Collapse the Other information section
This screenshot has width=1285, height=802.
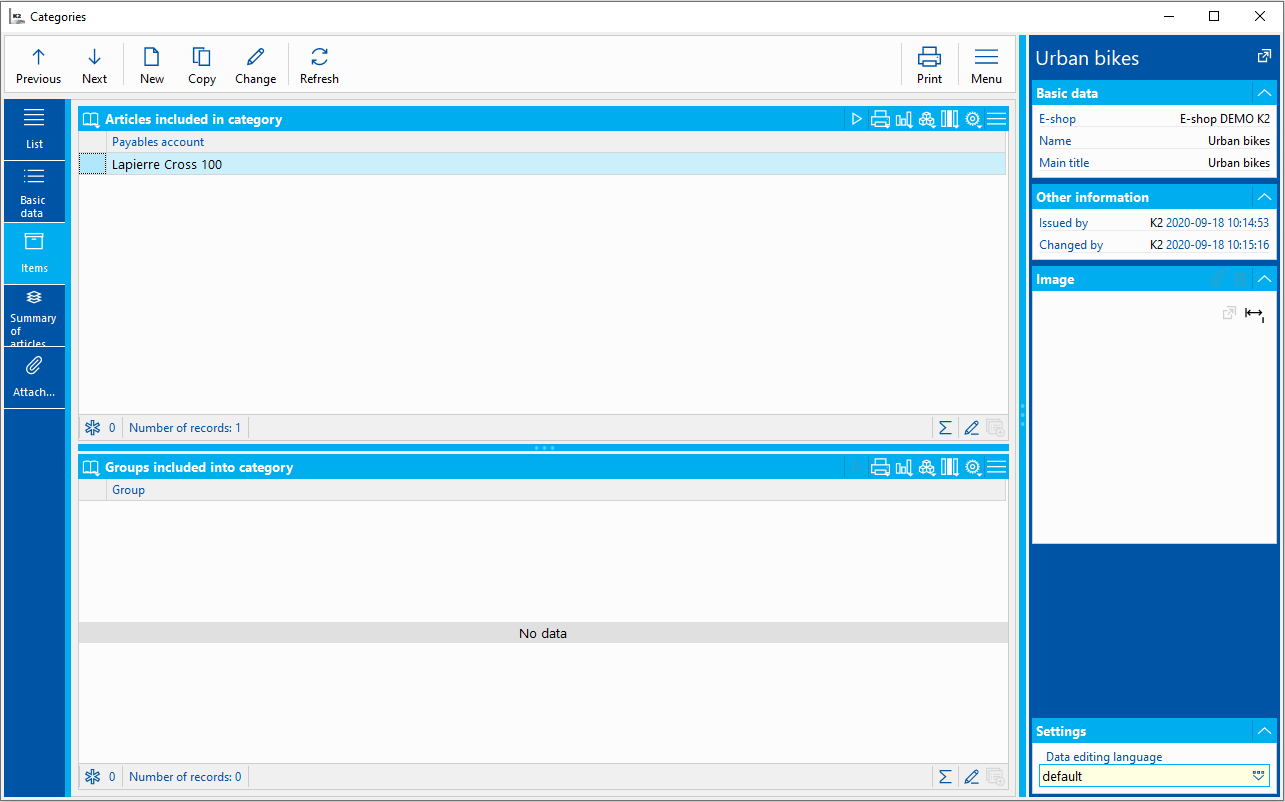pos(1265,197)
